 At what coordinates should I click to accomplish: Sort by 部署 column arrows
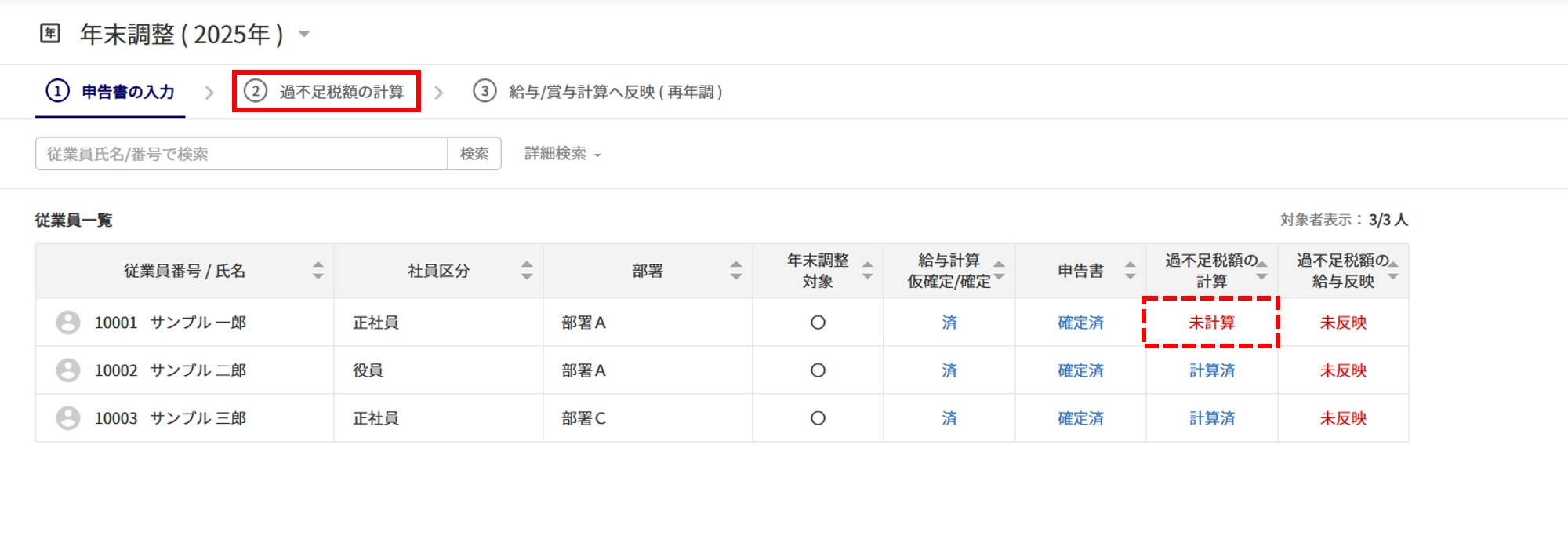point(735,271)
